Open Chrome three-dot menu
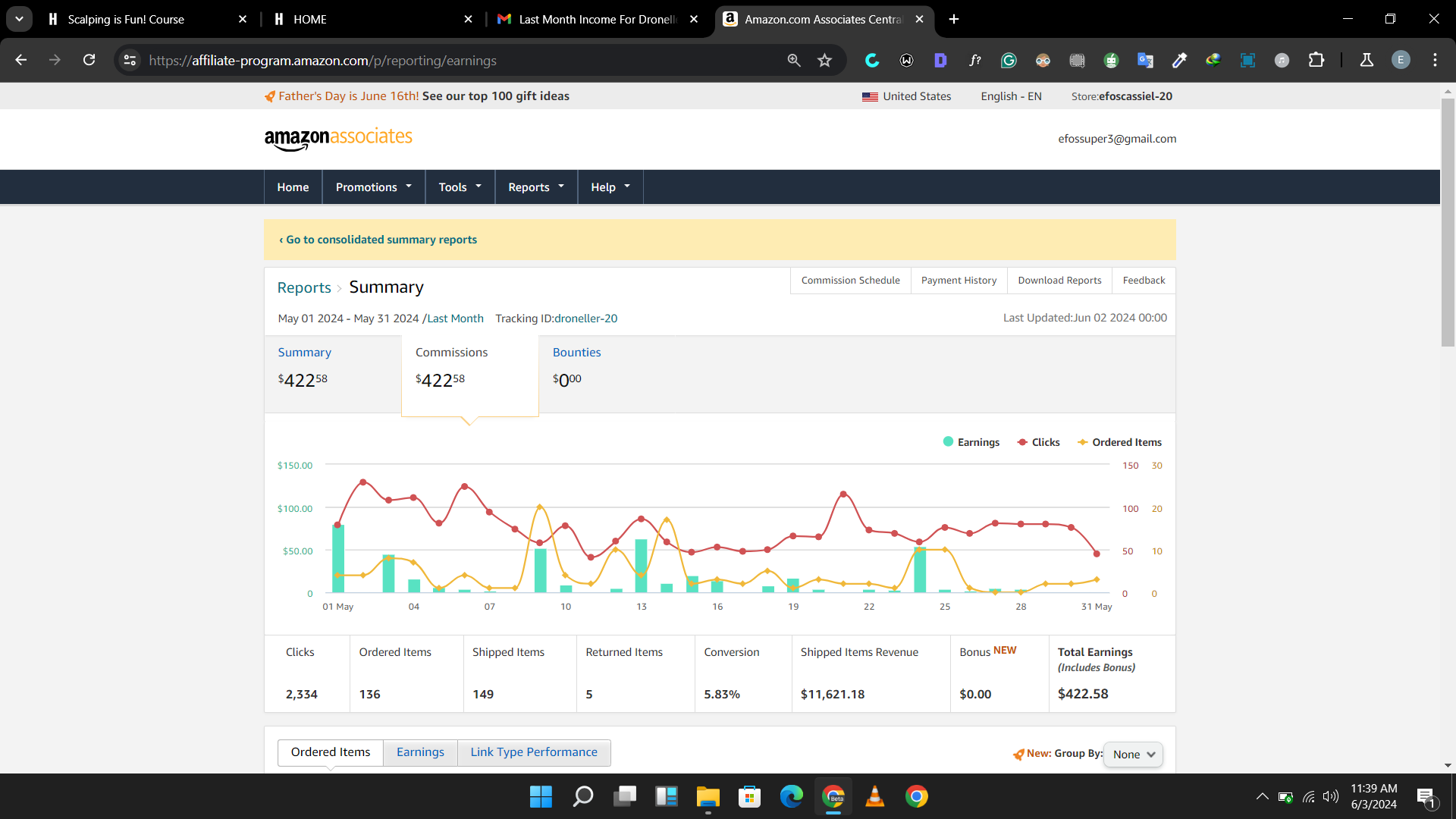This screenshot has width=1456, height=819. [x=1435, y=60]
